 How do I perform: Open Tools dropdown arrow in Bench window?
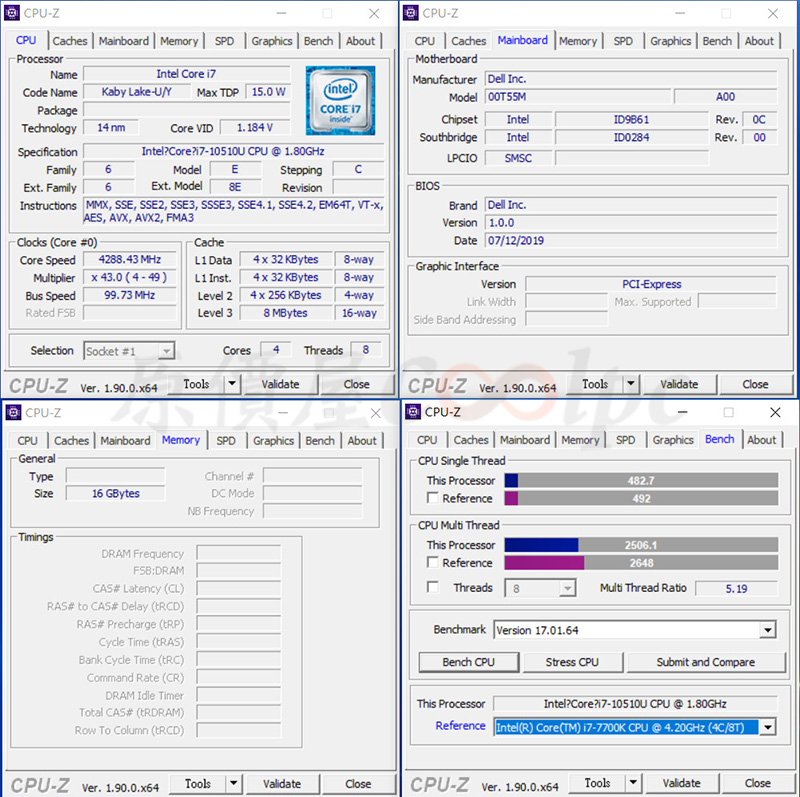pos(633,783)
